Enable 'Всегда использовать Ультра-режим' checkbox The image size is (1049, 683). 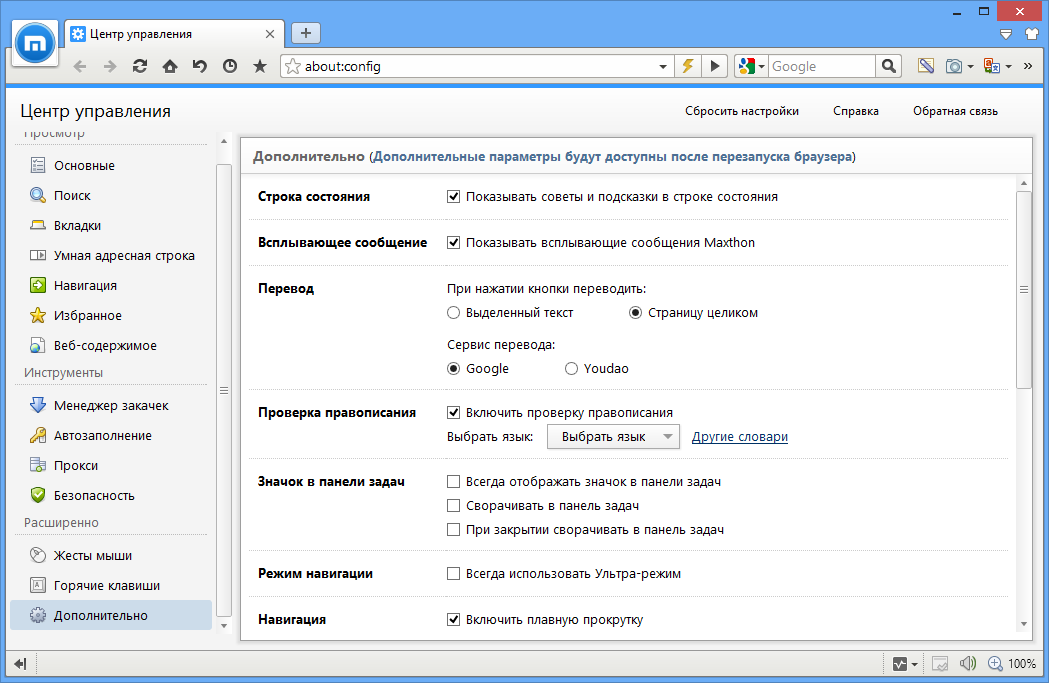pyautogui.click(x=454, y=574)
